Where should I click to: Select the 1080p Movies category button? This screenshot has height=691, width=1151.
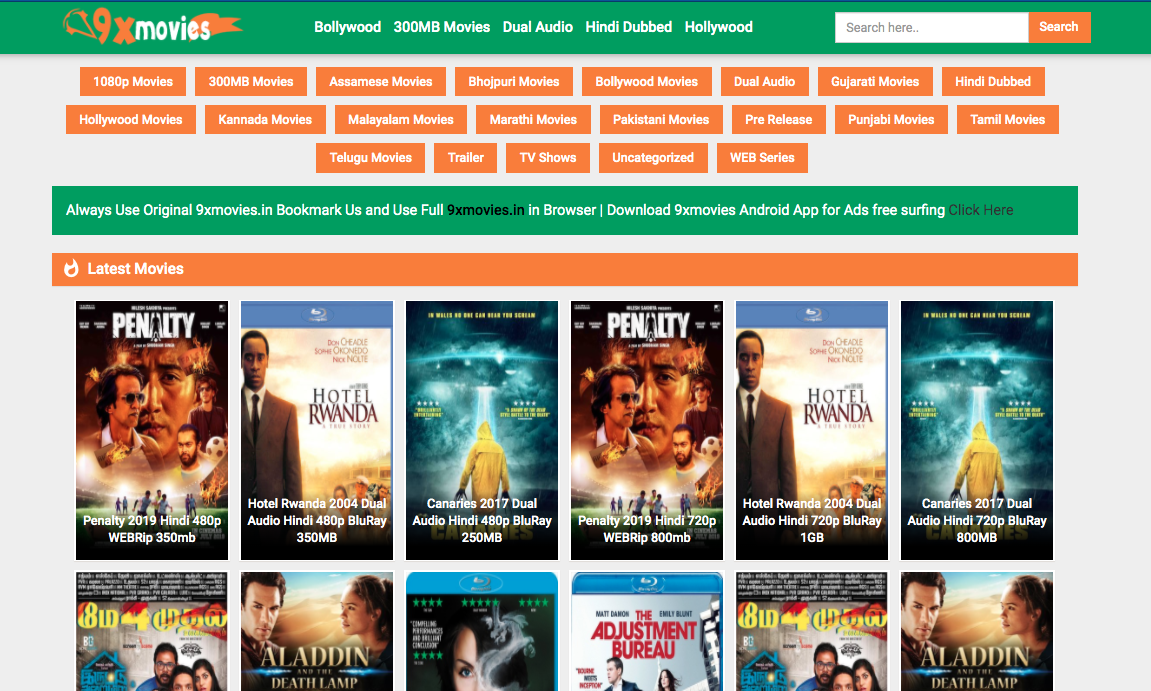tap(133, 82)
